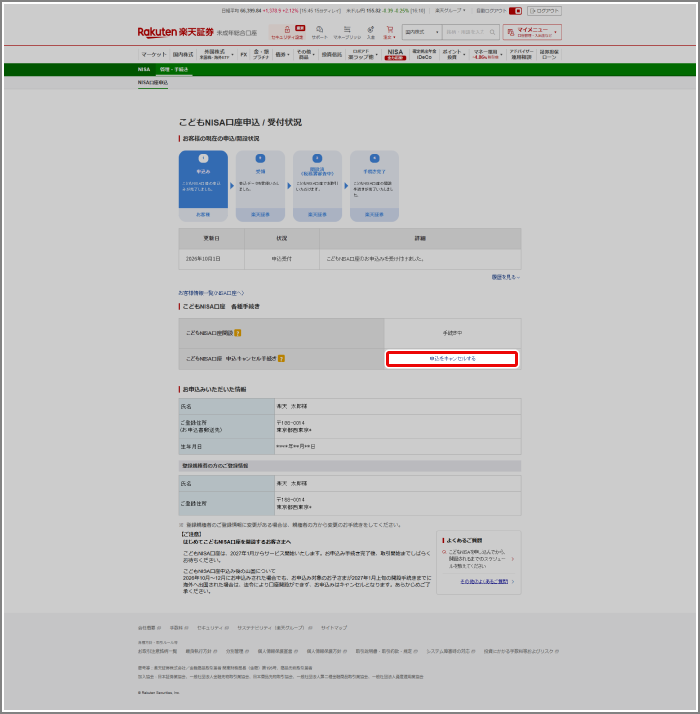Open the 国内株式 search category dropdown
700x714 pixels.
click(x=422, y=32)
